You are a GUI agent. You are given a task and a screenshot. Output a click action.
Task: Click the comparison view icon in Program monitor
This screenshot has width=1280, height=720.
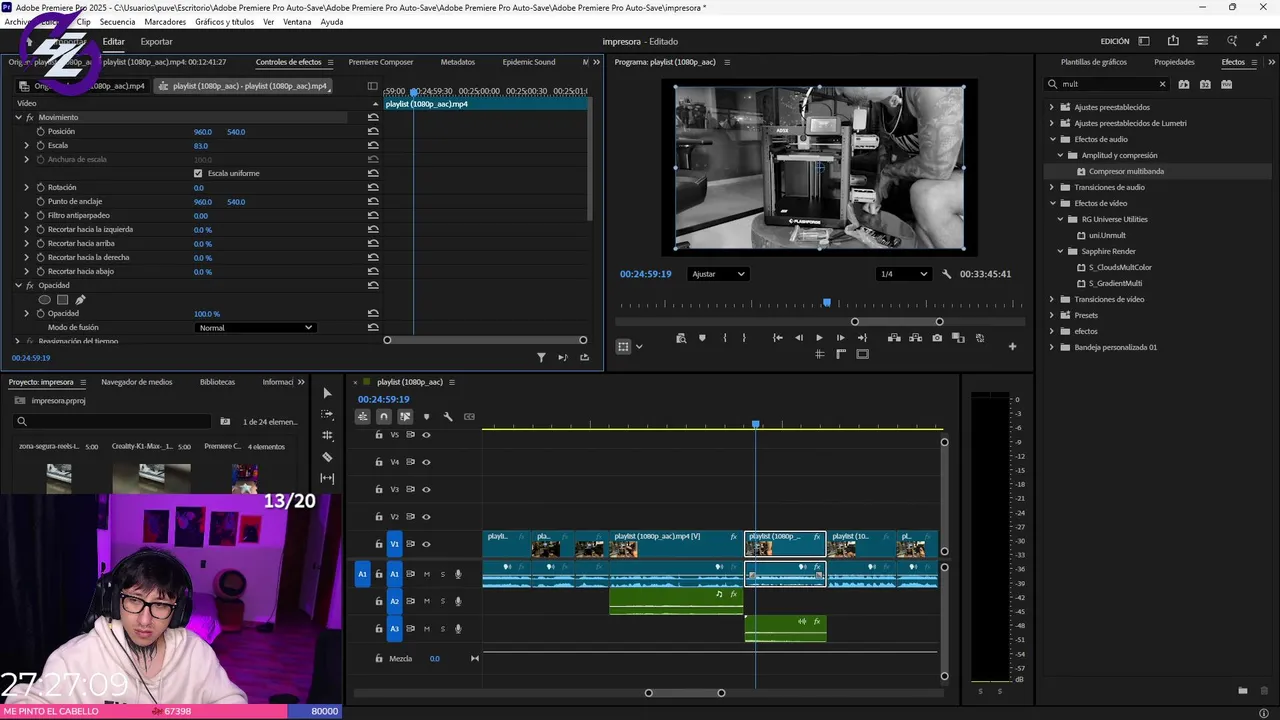click(x=958, y=338)
